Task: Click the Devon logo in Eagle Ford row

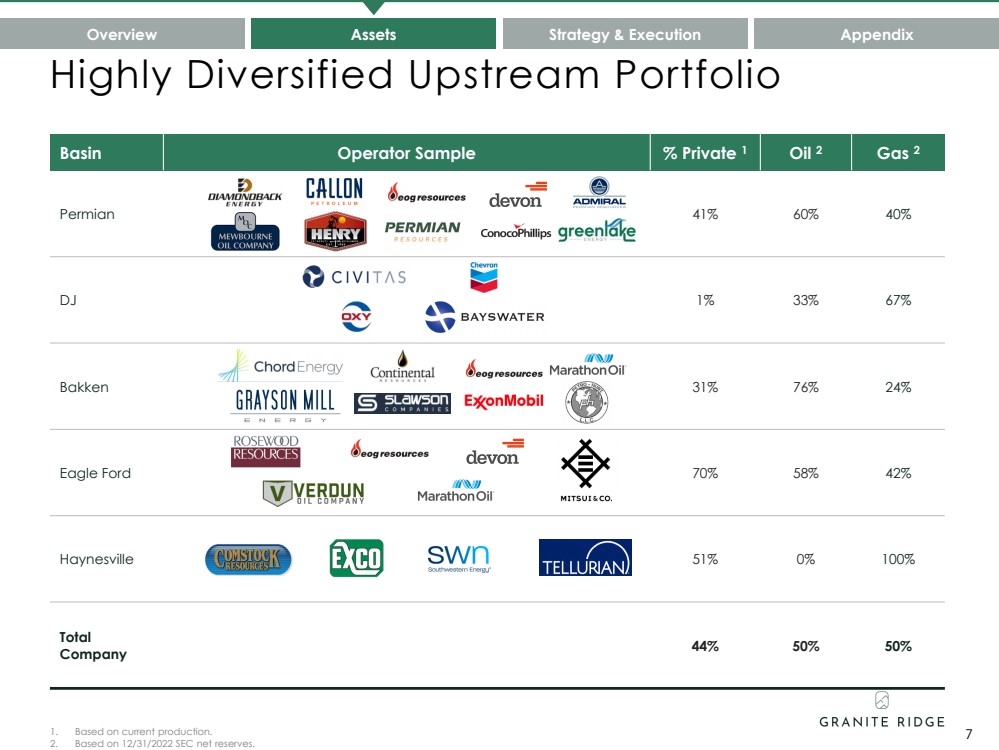Action: [x=495, y=452]
